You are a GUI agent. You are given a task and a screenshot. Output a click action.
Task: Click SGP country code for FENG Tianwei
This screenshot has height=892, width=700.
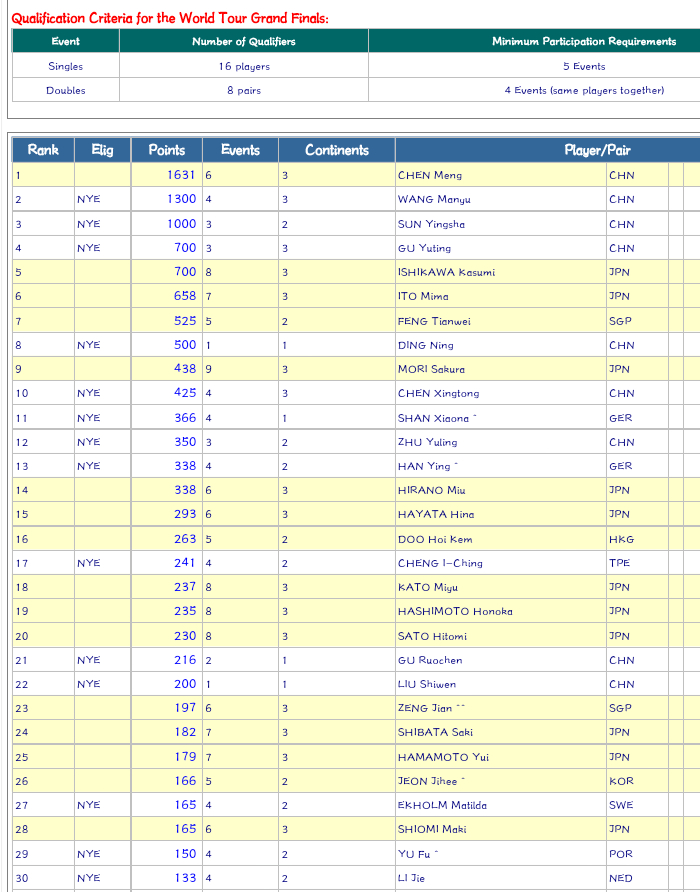coord(620,321)
